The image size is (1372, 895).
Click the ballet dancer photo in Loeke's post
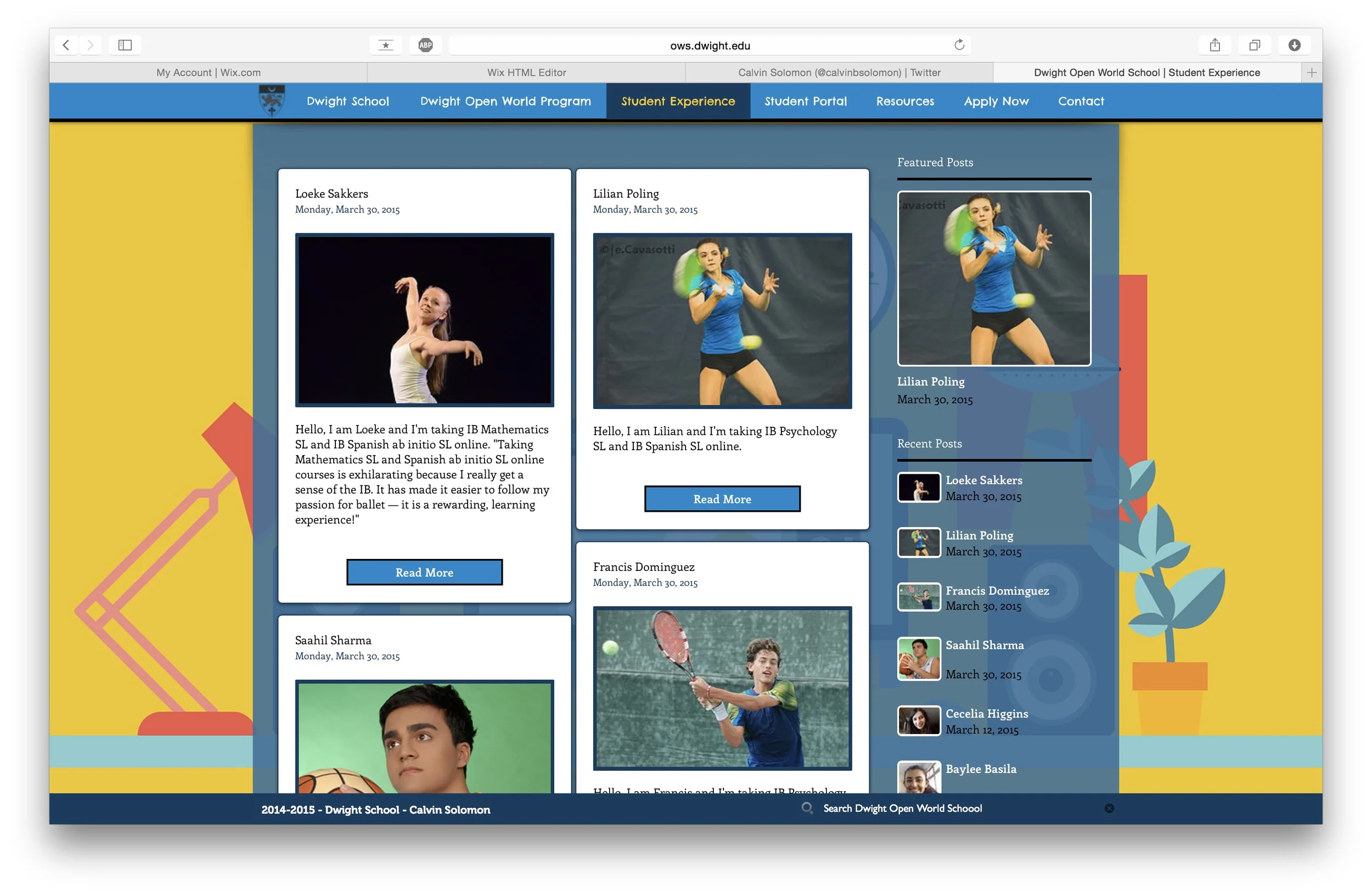pos(424,320)
